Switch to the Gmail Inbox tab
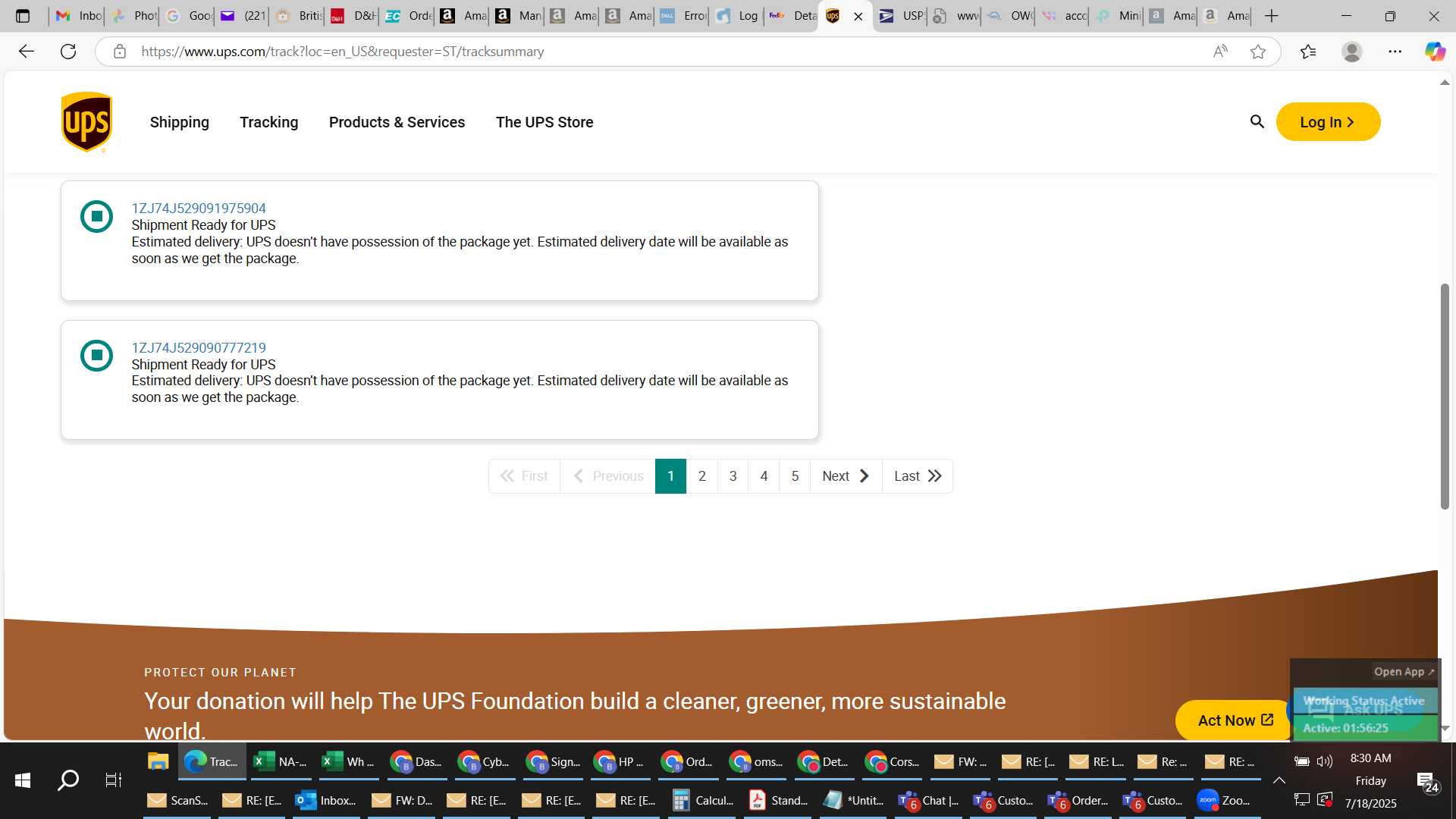Screen dimensions: 1456x819 click(78, 16)
